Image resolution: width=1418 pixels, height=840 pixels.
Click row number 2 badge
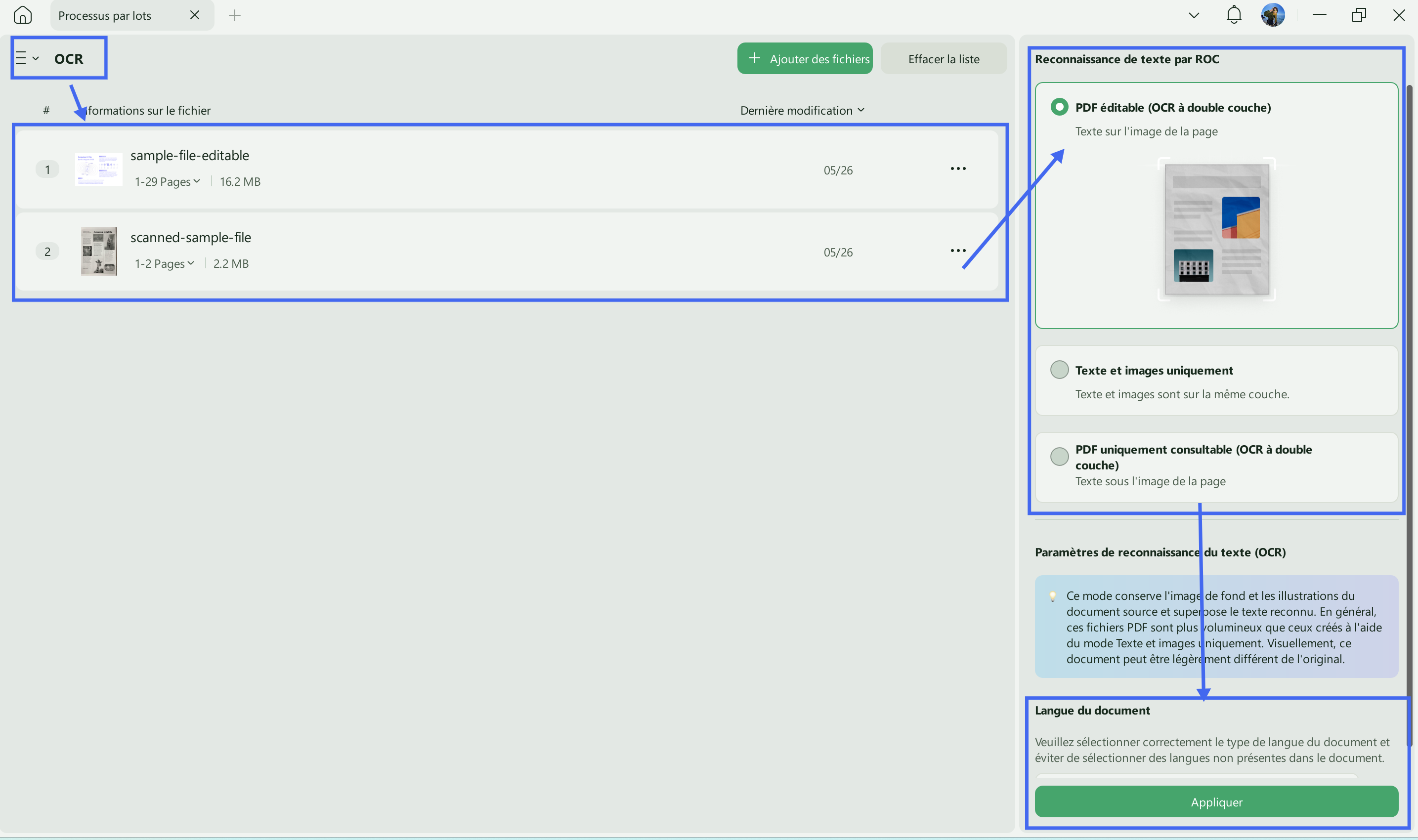click(47, 252)
